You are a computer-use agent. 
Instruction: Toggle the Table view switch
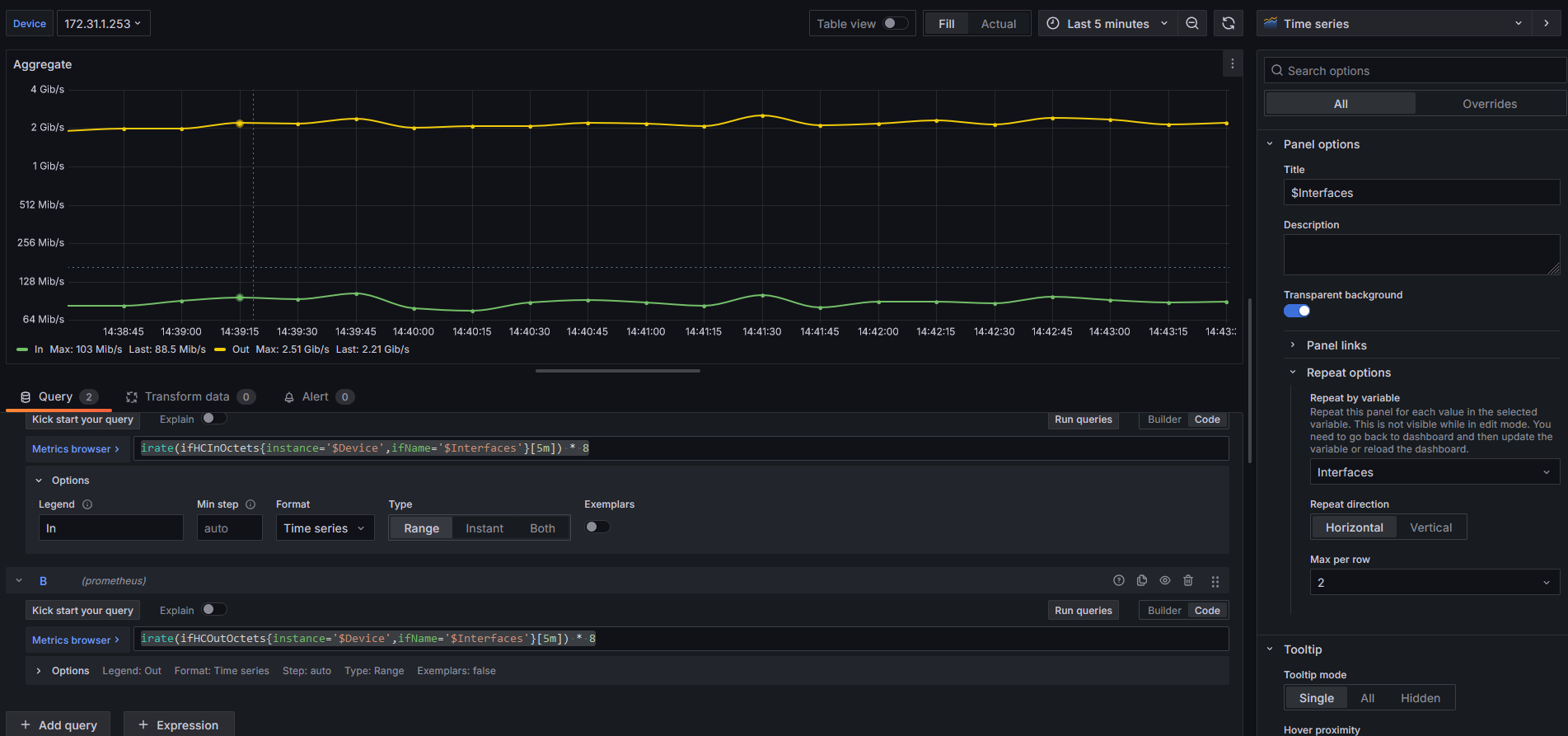[x=895, y=23]
